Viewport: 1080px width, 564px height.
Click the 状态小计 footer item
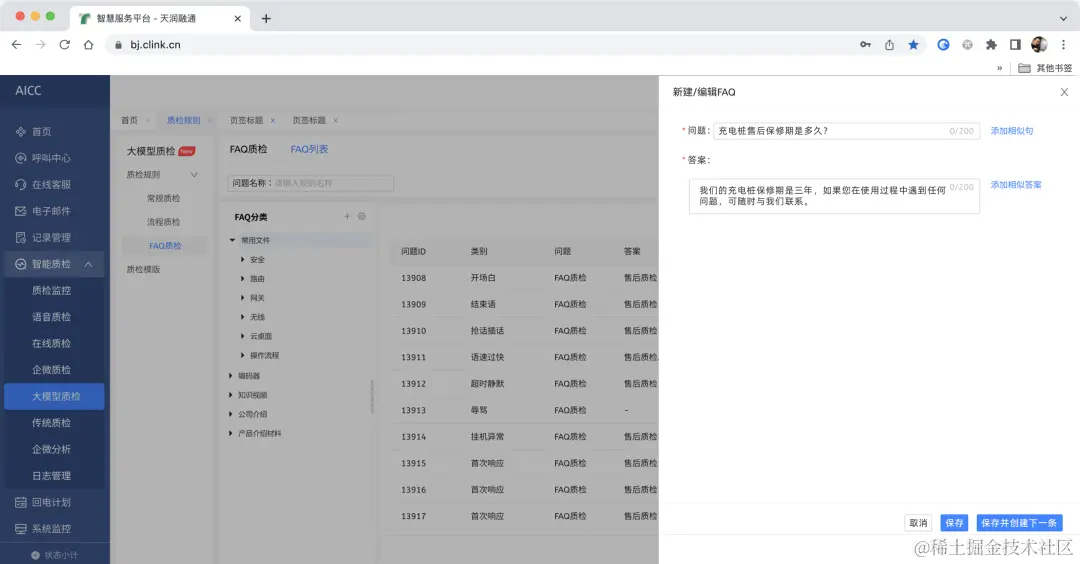point(54,555)
